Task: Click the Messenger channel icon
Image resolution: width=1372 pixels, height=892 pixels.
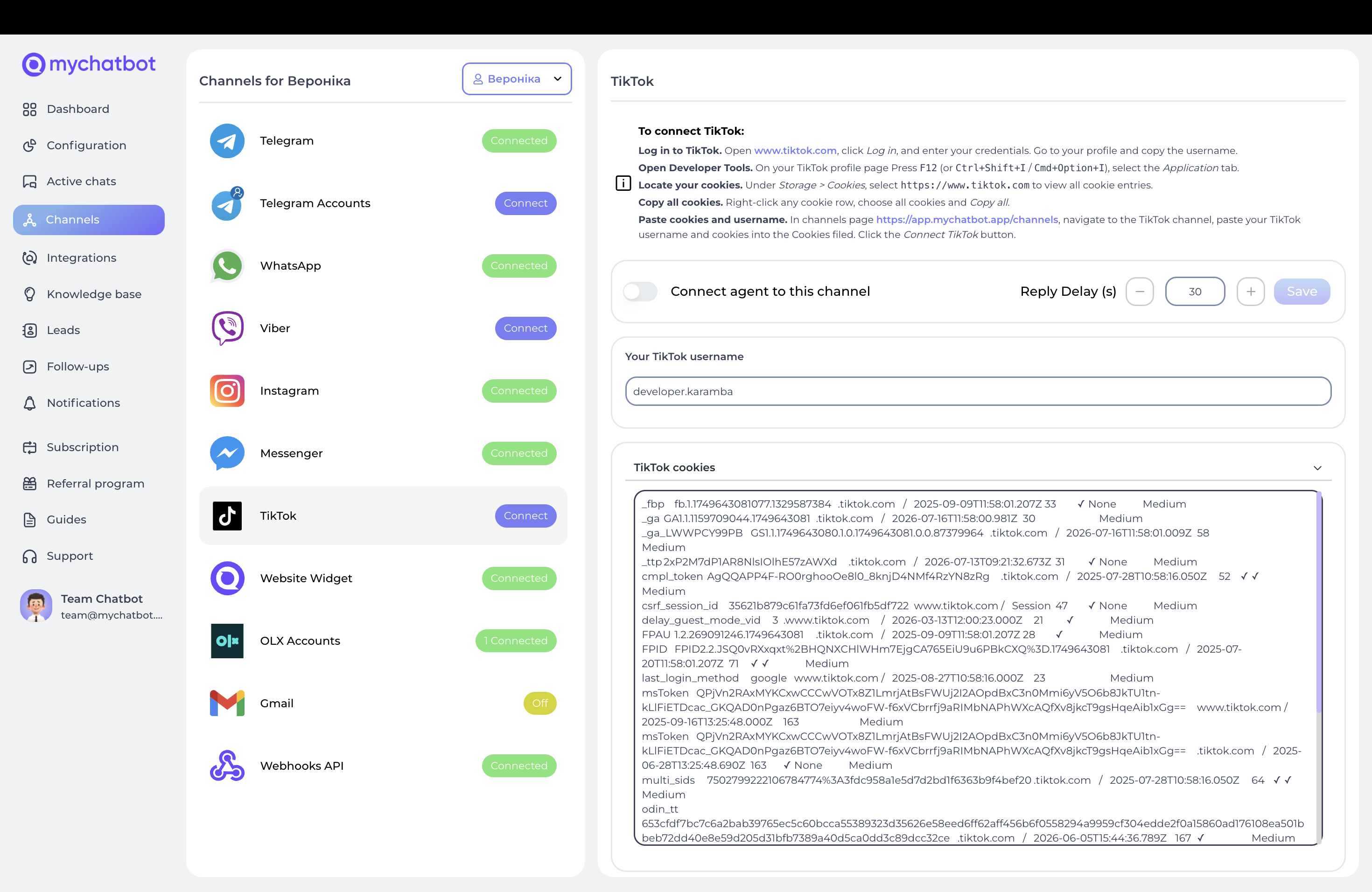Action: click(x=226, y=453)
